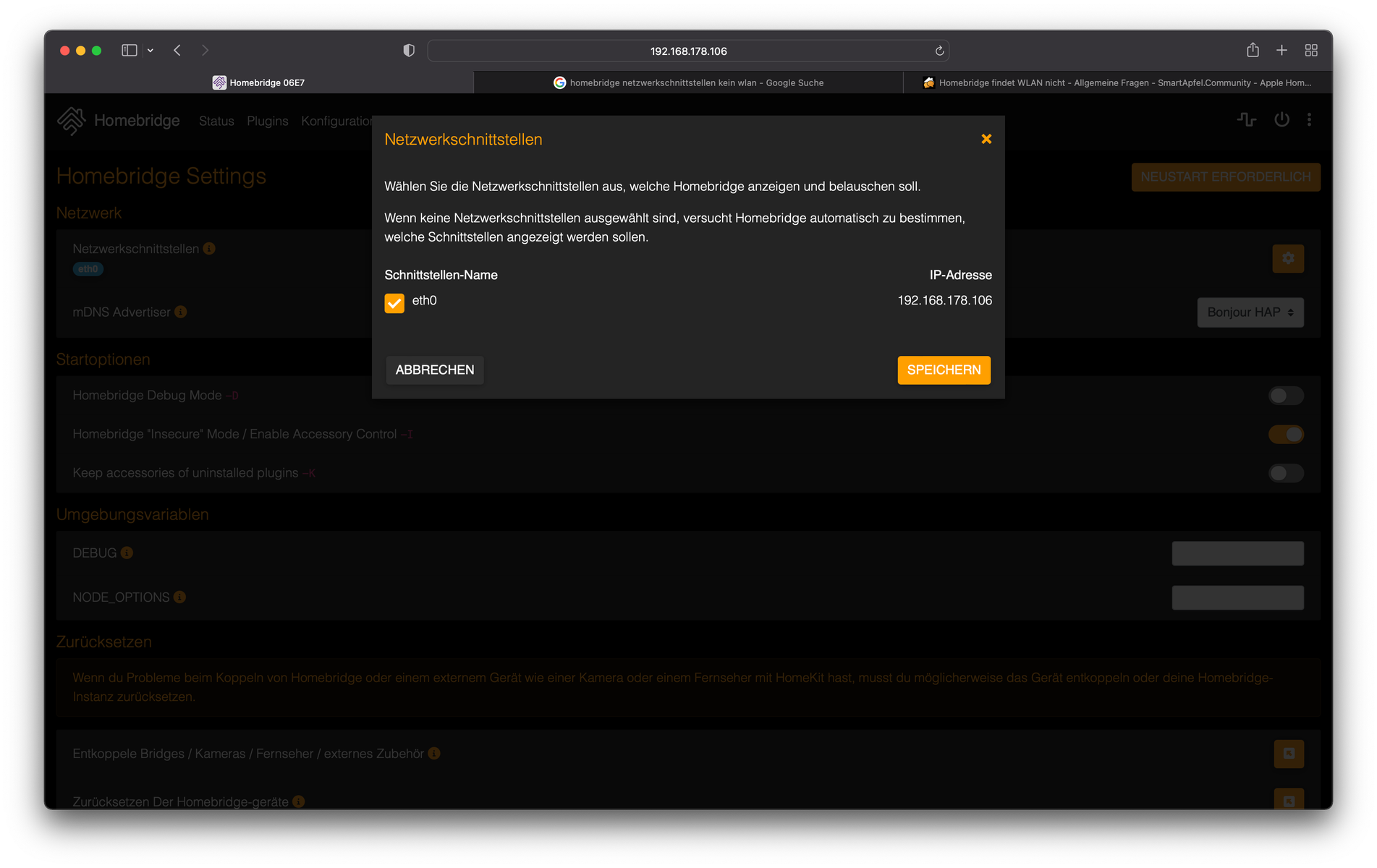Close the Netzwerkschnittstellen dialog with X
This screenshot has height=868, width=1377.
pos(986,139)
